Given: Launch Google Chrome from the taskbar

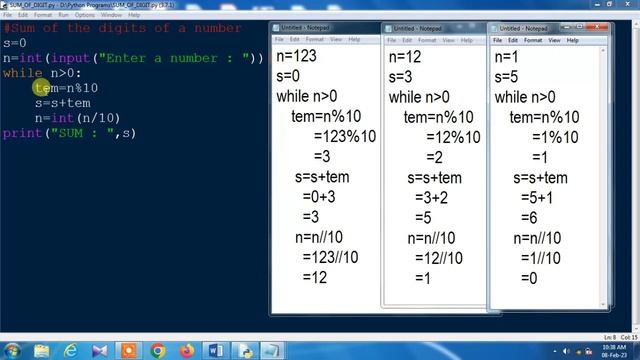Looking at the screenshot, I should (158, 351).
